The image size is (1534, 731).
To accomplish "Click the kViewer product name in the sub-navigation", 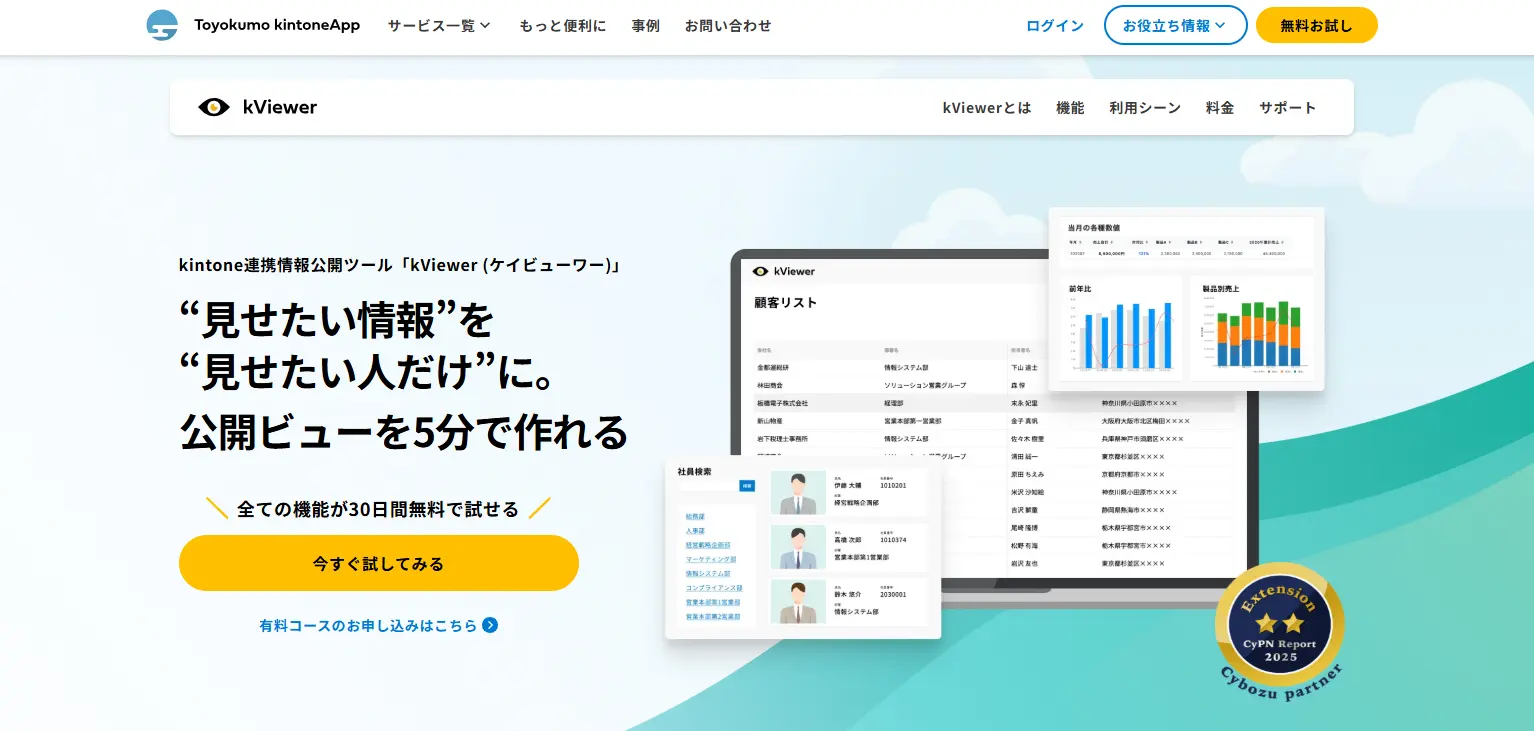I will coord(280,107).
